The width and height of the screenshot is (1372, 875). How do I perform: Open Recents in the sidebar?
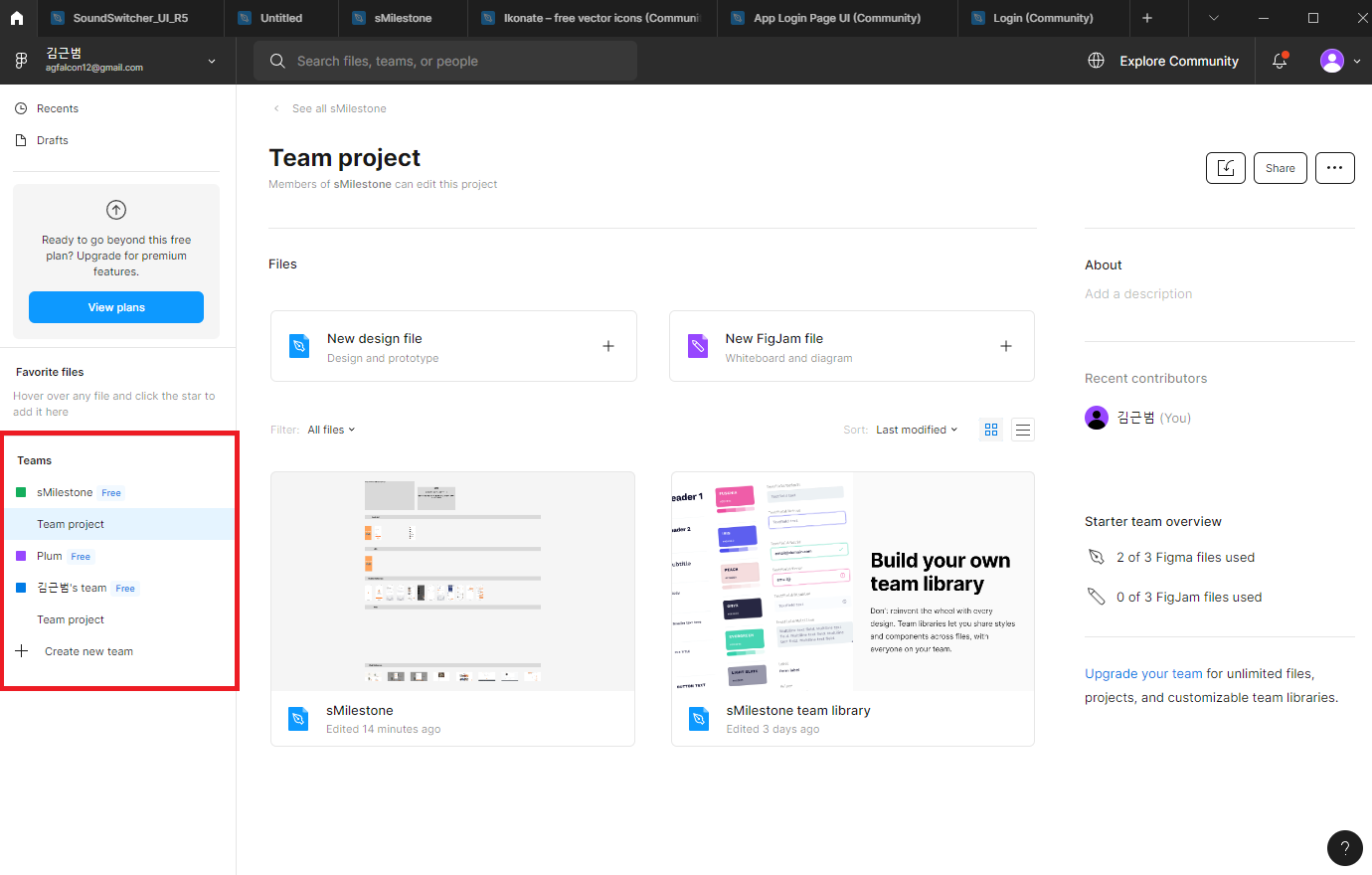click(58, 108)
